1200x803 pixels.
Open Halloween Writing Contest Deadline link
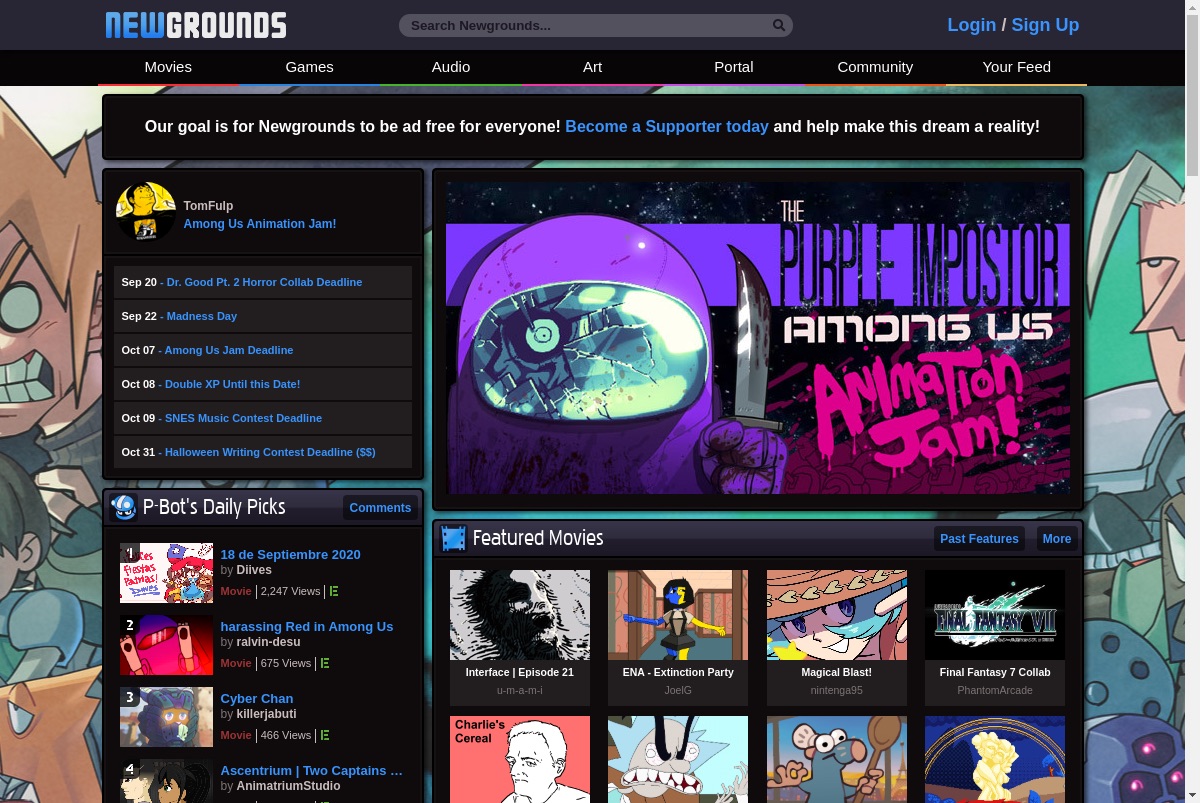coord(270,452)
